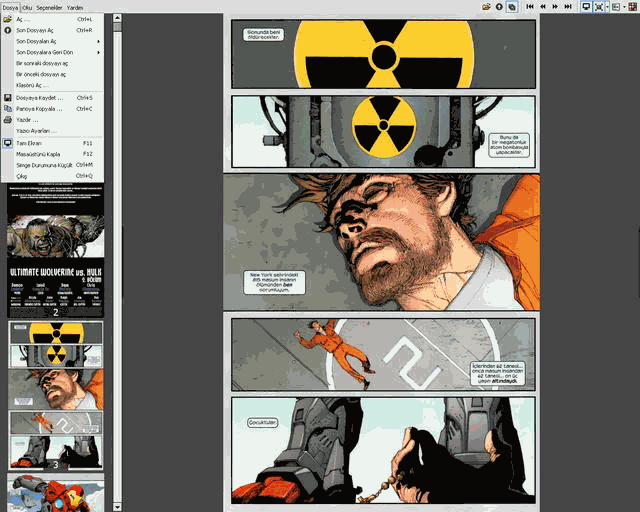Choose 'Masaüstünü Kapla' menu entry
Image resolution: width=640 pixels, height=512 pixels.
[53, 154]
